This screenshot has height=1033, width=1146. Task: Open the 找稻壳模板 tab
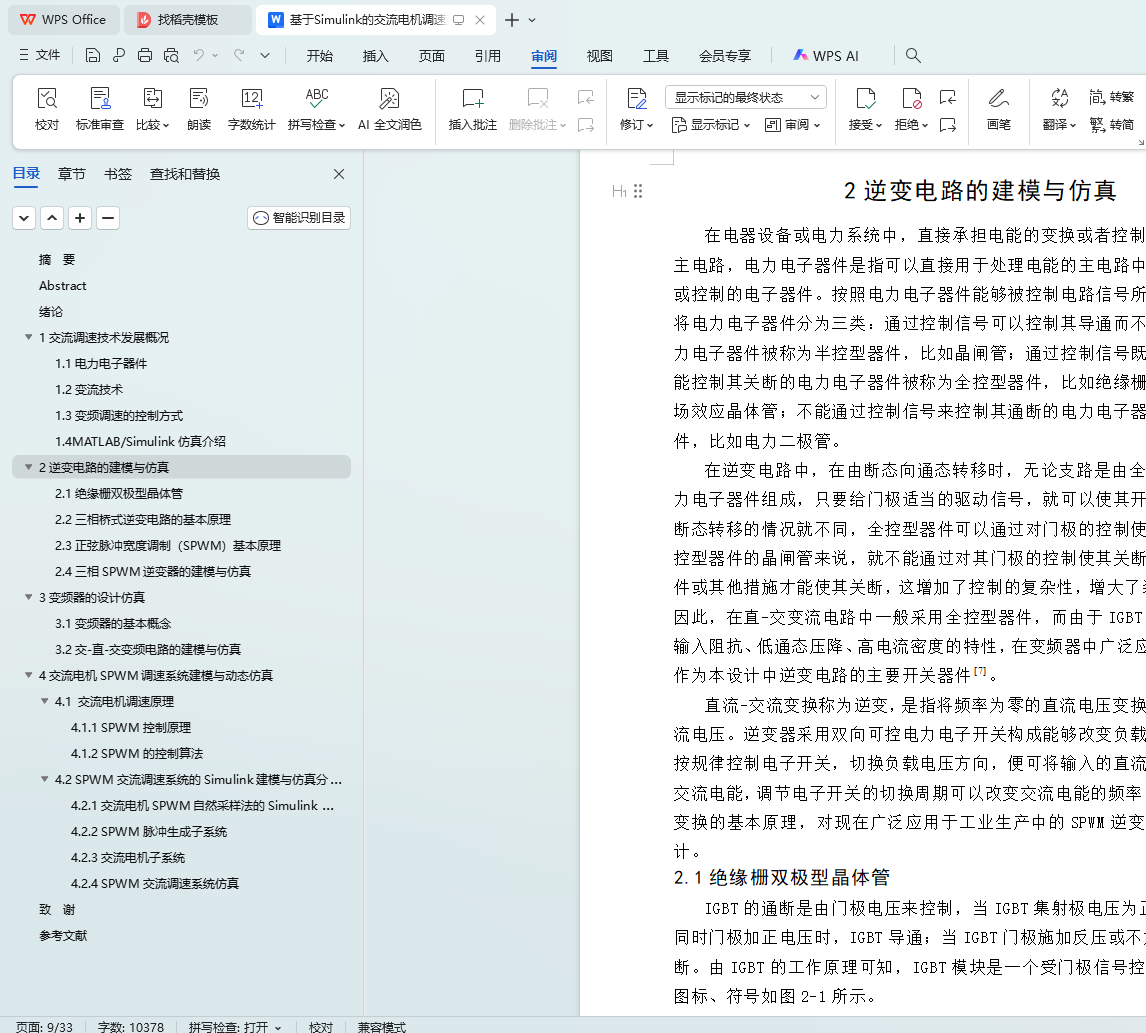[187, 20]
